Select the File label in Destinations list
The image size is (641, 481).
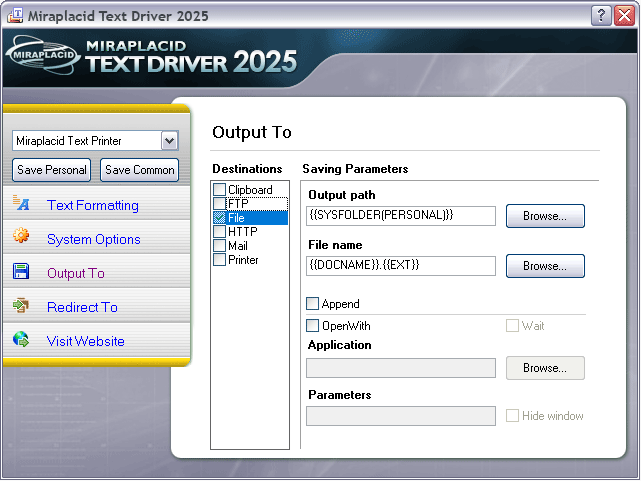click(236, 217)
